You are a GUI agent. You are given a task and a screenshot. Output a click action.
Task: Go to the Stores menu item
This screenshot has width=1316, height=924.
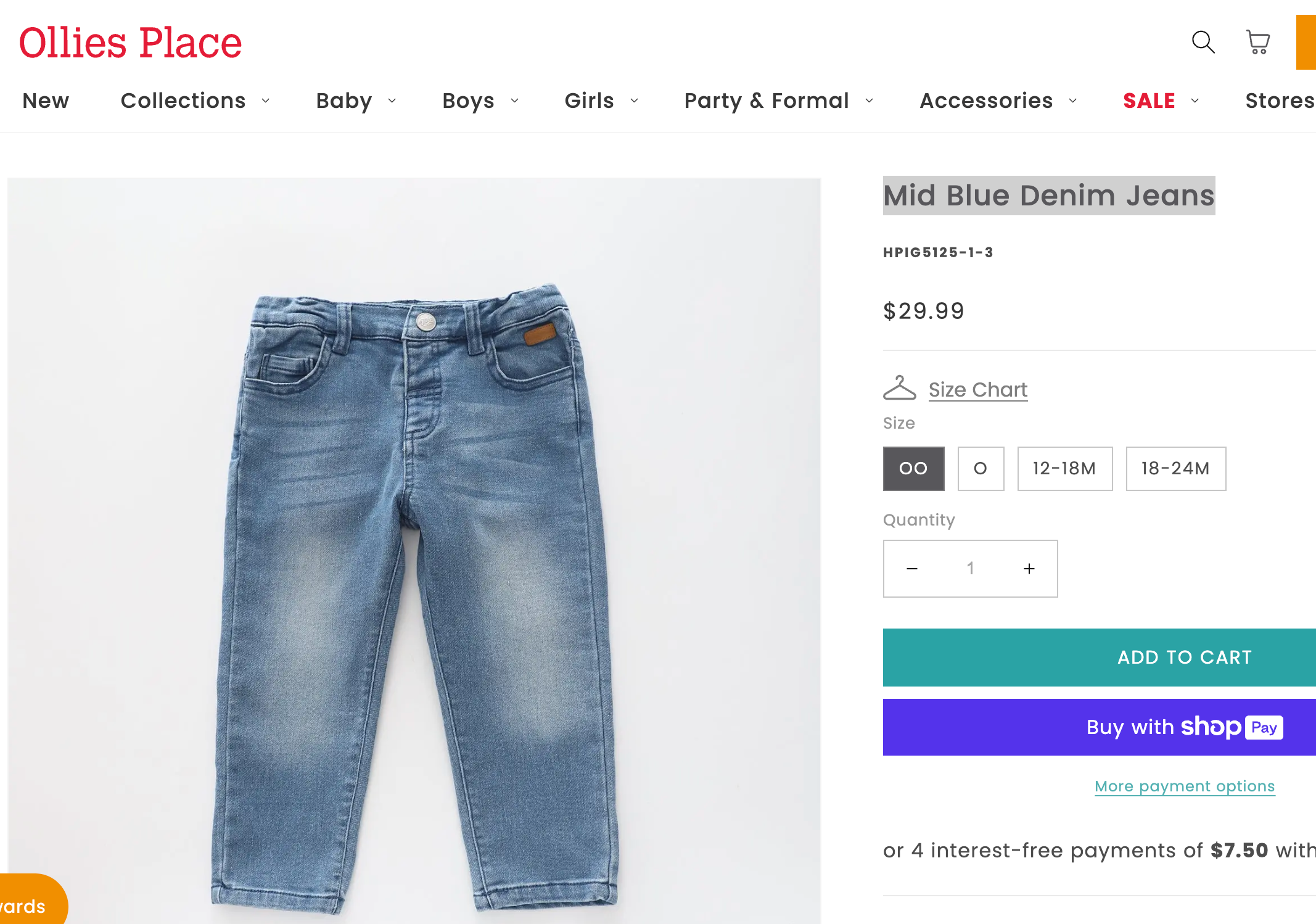pyautogui.click(x=1279, y=101)
